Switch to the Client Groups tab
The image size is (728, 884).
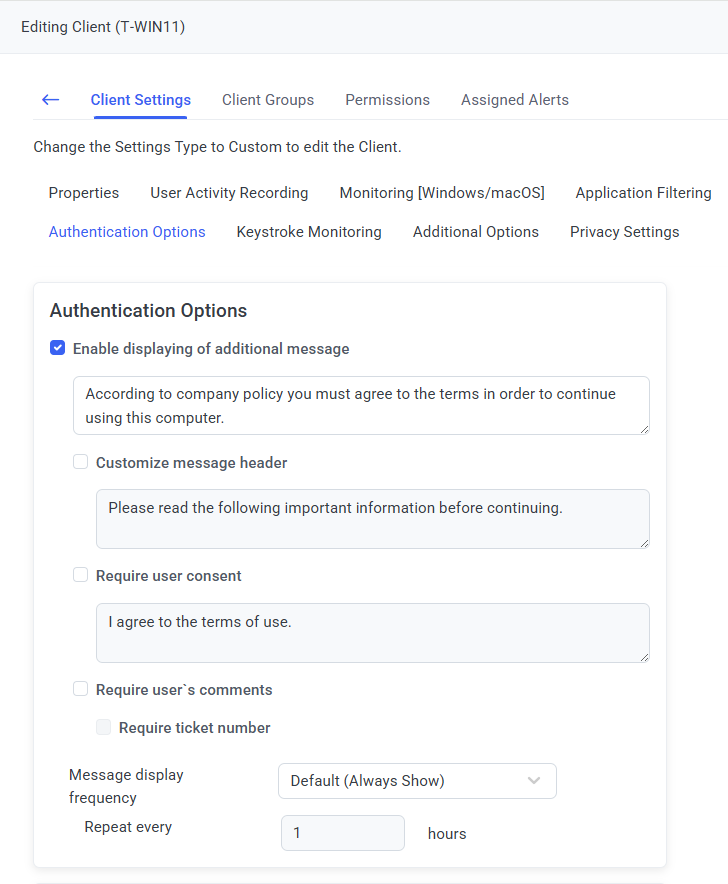click(268, 100)
